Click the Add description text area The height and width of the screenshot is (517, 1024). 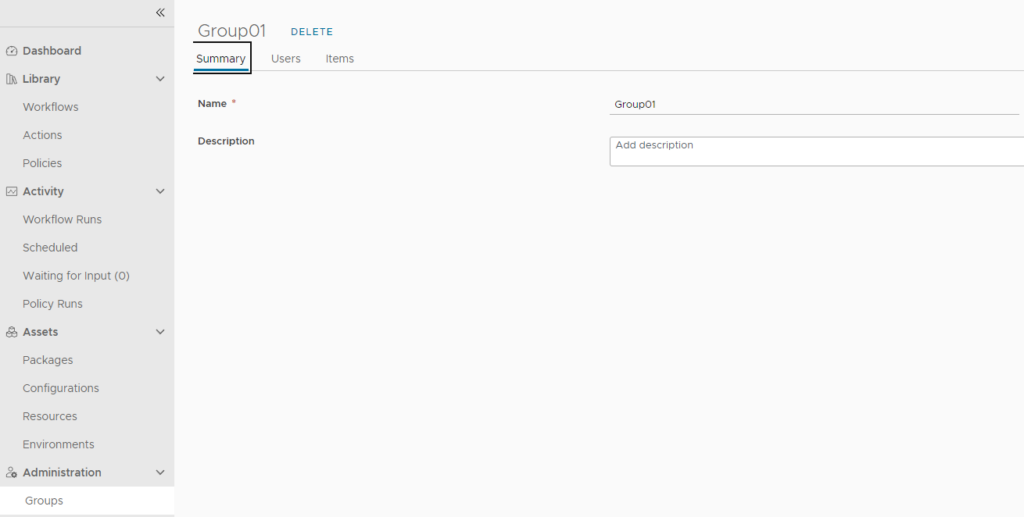[x=816, y=151]
